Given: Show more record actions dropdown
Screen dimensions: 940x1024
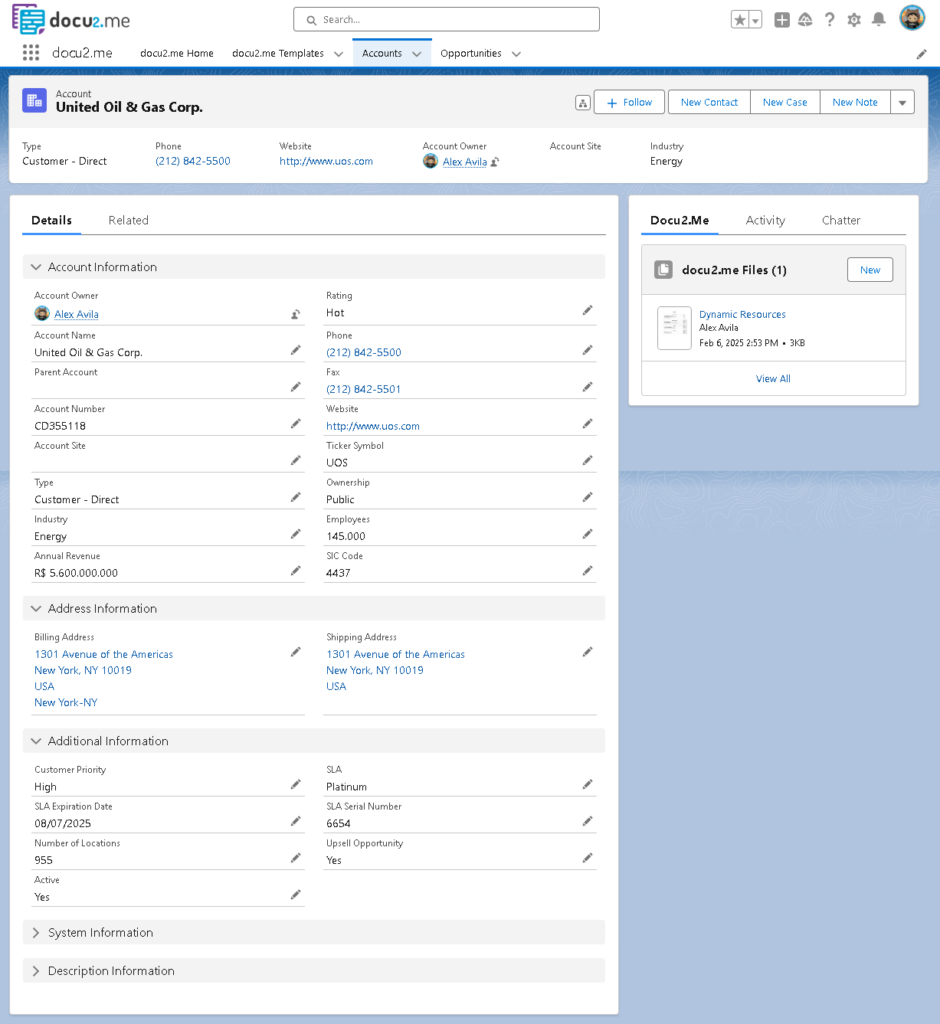Looking at the screenshot, I should 902,103.
